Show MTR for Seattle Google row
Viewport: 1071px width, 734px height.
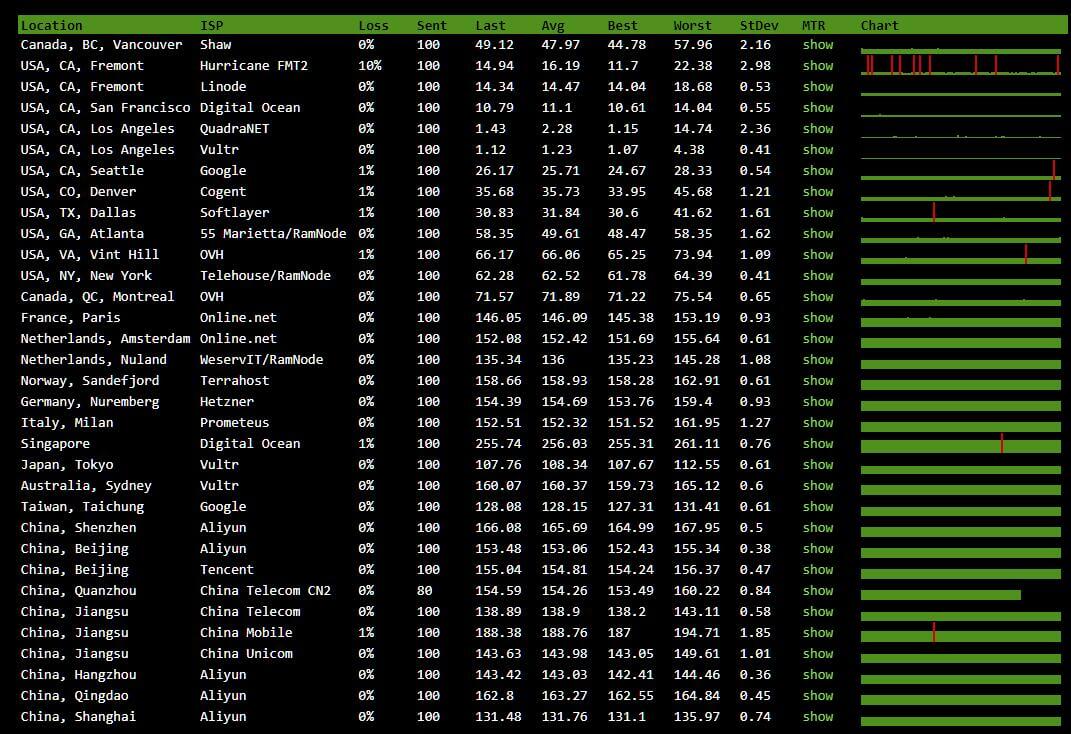pos(818,171)
